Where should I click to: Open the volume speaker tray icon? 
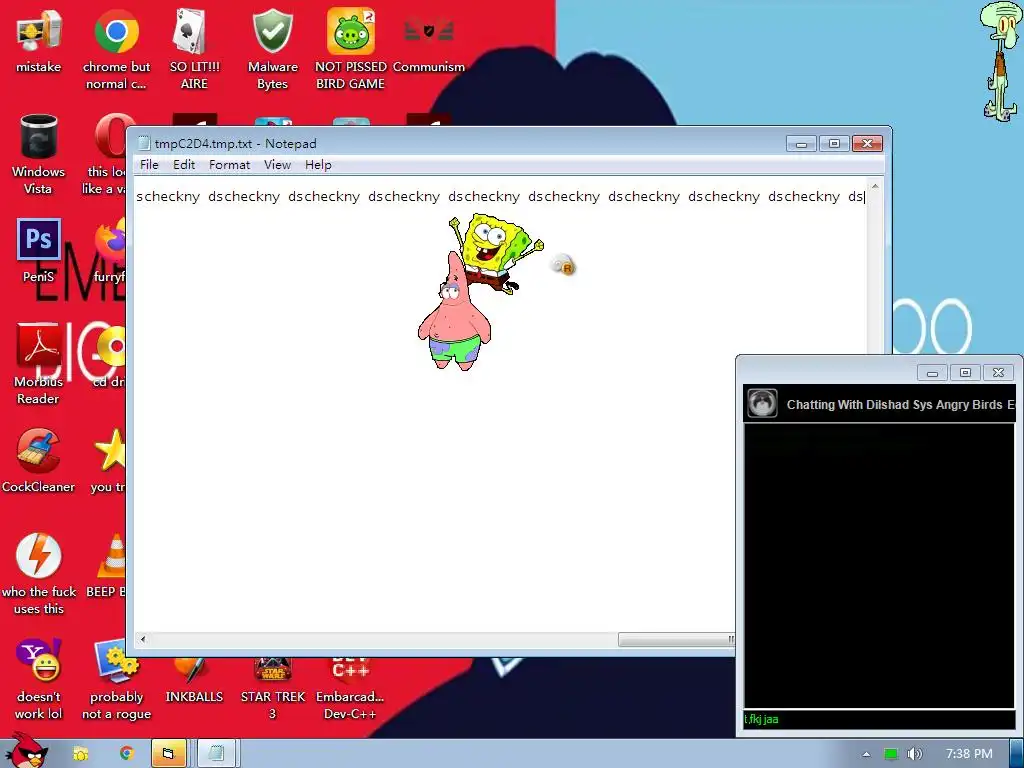[x=915, y=754]
